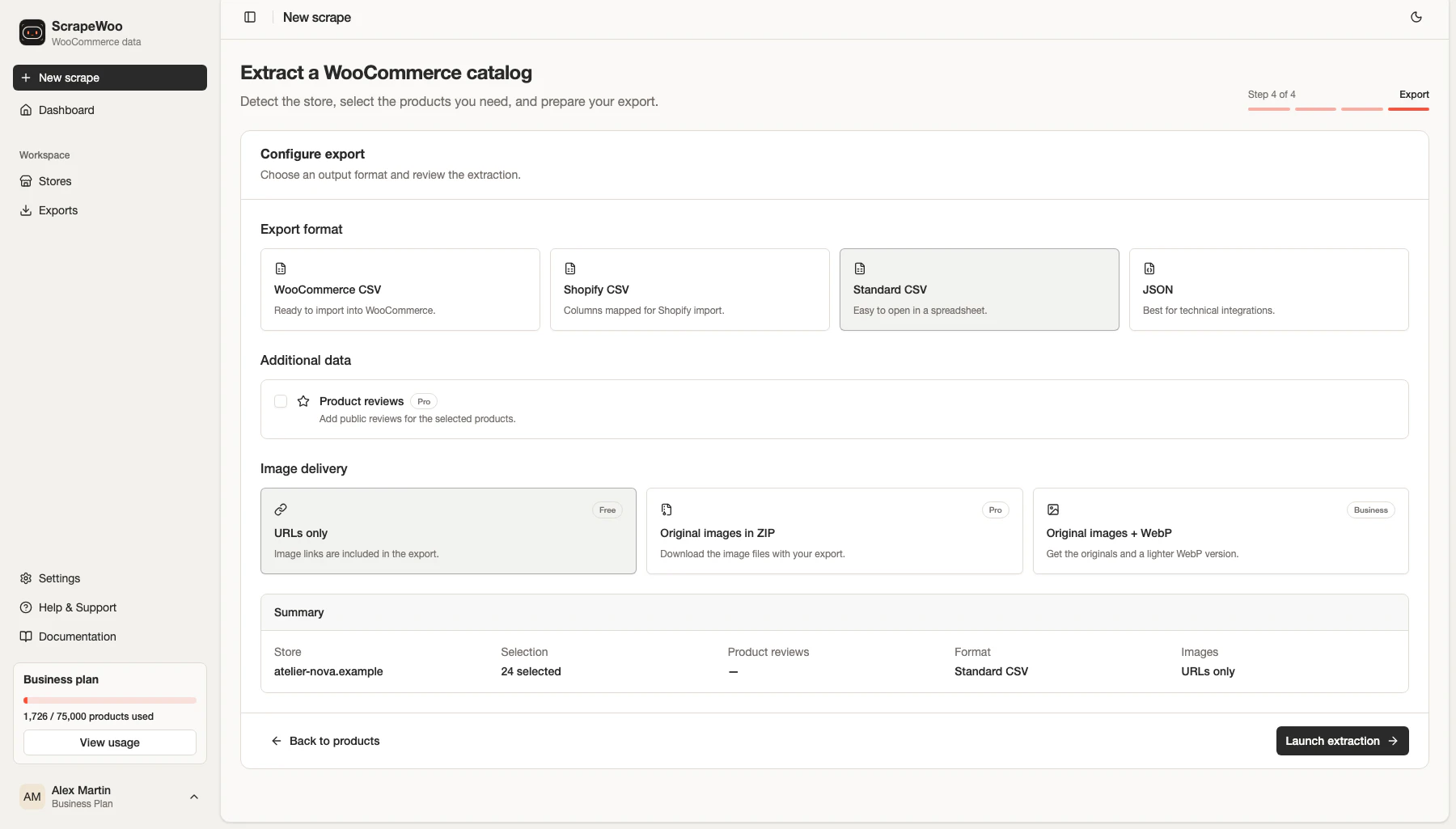Choose Original images + WebP delivery
This screenshot has height=829, width=1456.
(1221, 531)
